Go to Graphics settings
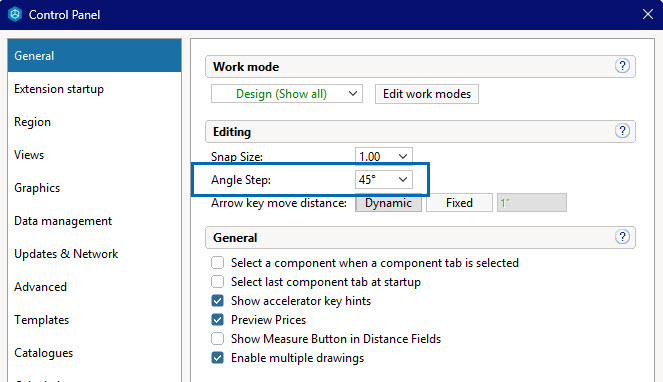 point(94,188)
